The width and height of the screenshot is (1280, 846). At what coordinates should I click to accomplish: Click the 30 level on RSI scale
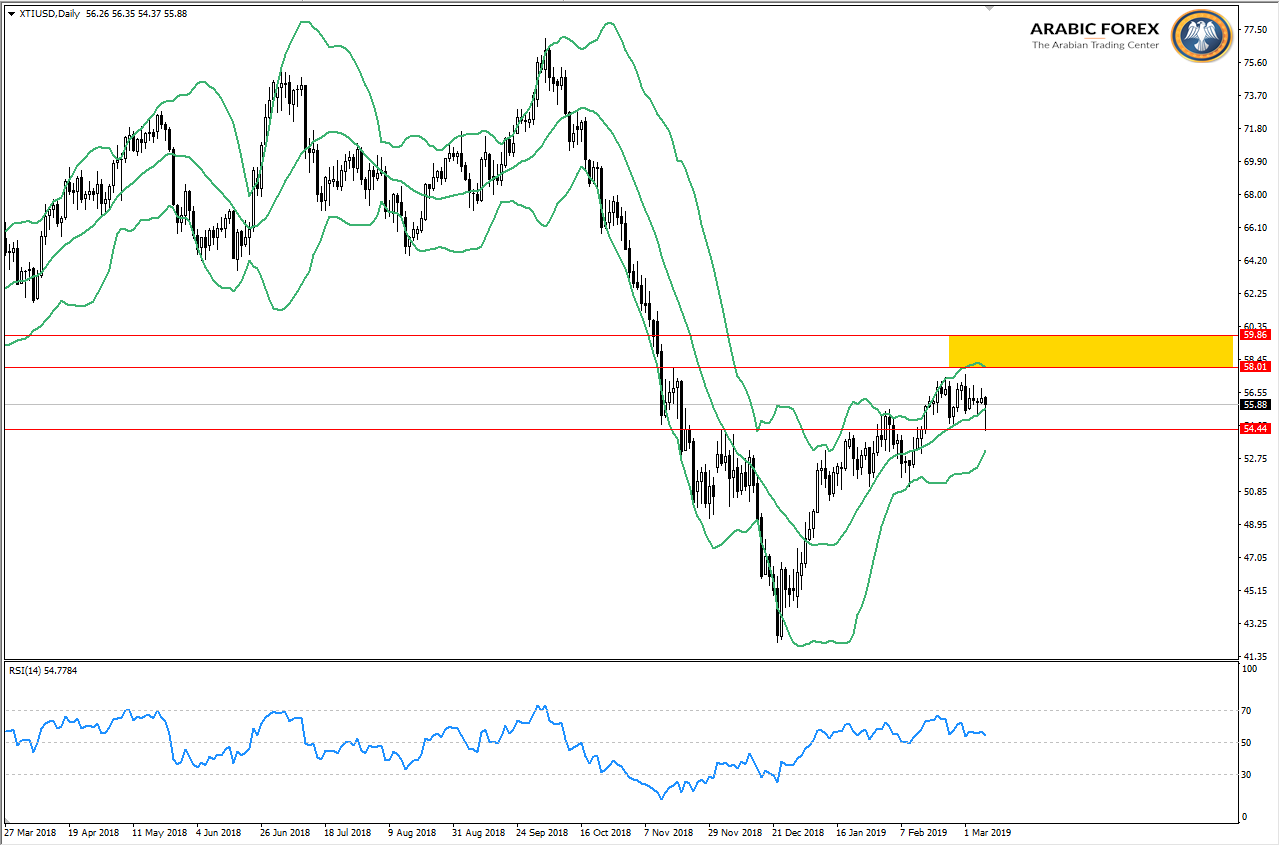1246,774
